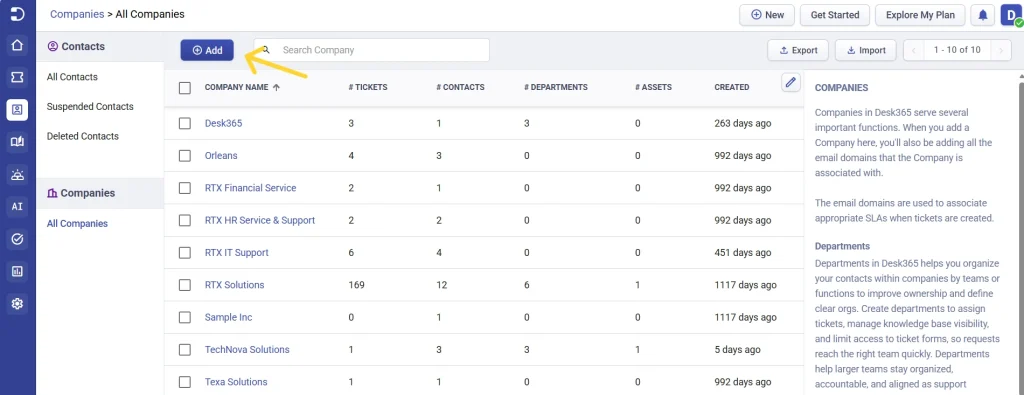This screenshot has height=395, width=1024.
Task: Click the New button in header
Action: (767, 15)
